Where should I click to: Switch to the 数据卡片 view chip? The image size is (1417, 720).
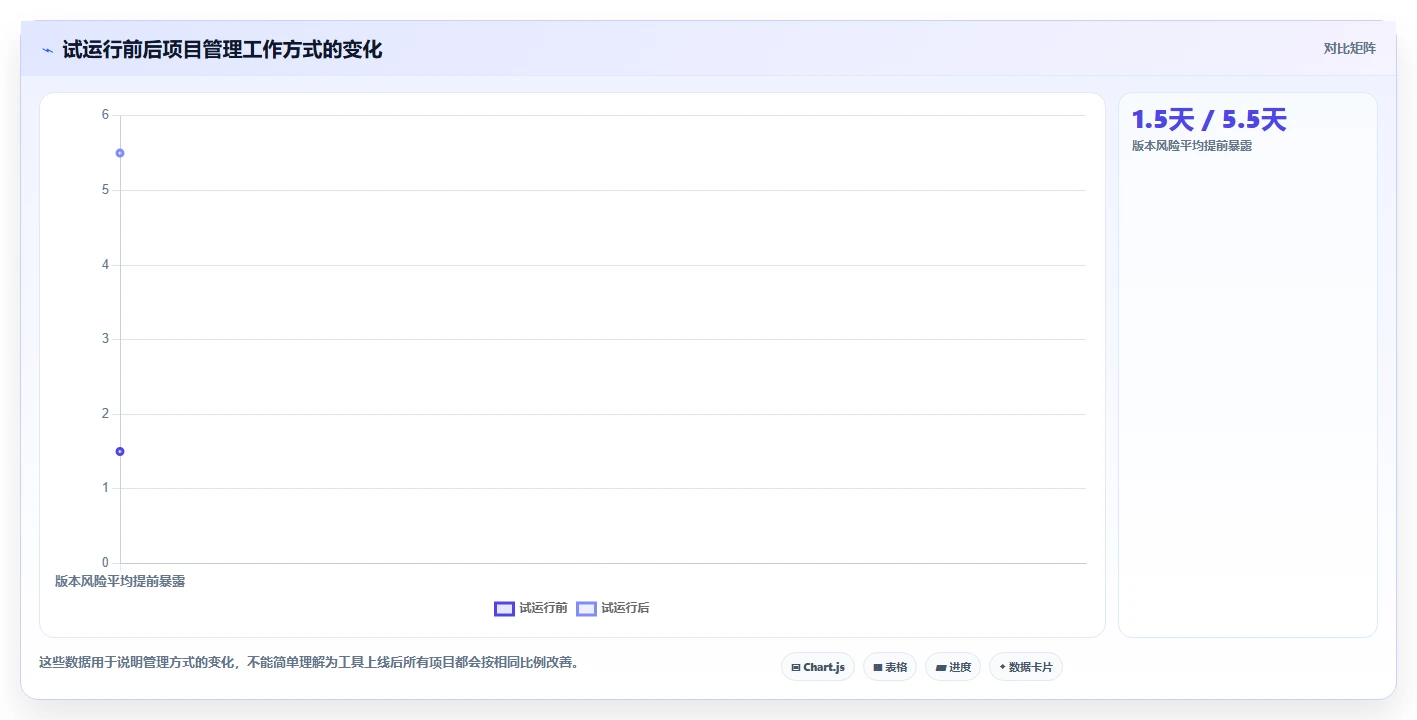point(1026,667)
